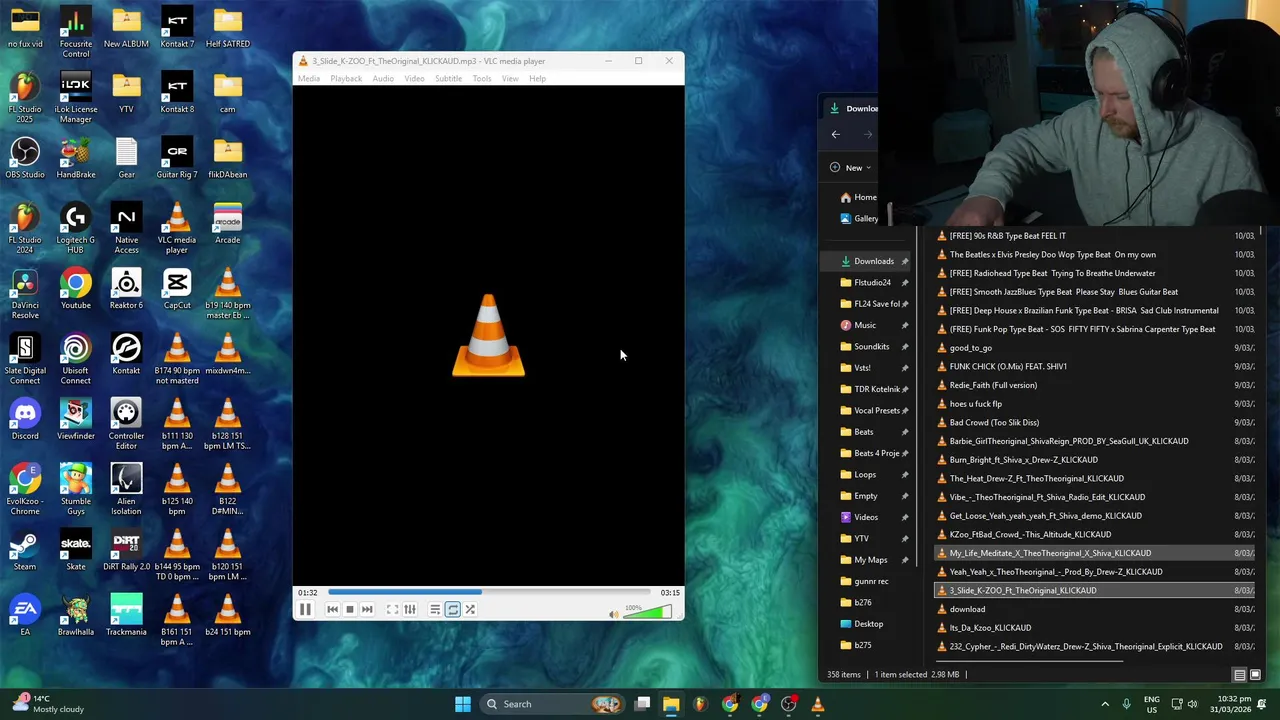Select the Ubisoft Connect desktop icon
Viewport: 1280px width, 720px height.
[x=76, y=358]
